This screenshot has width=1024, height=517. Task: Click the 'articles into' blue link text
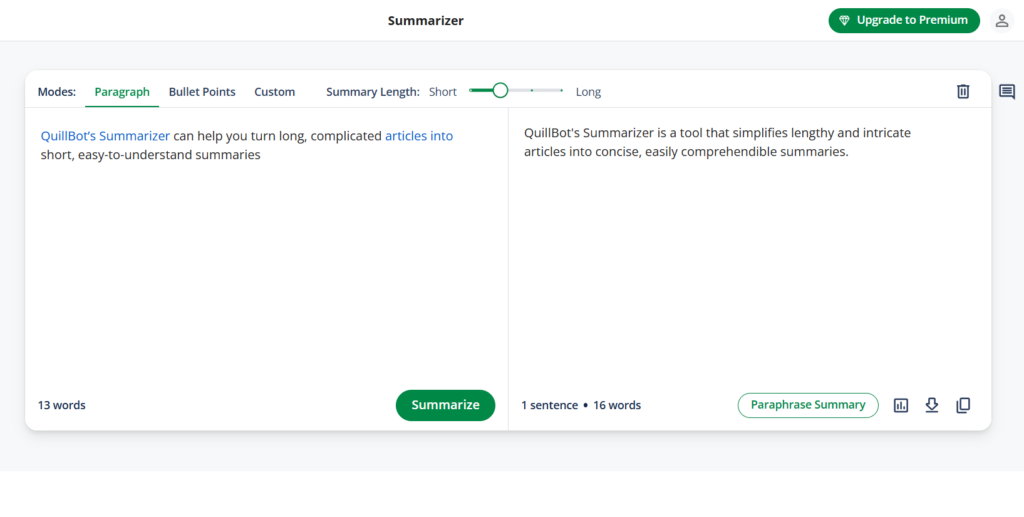pyautogui.click(x=419, y=136)
